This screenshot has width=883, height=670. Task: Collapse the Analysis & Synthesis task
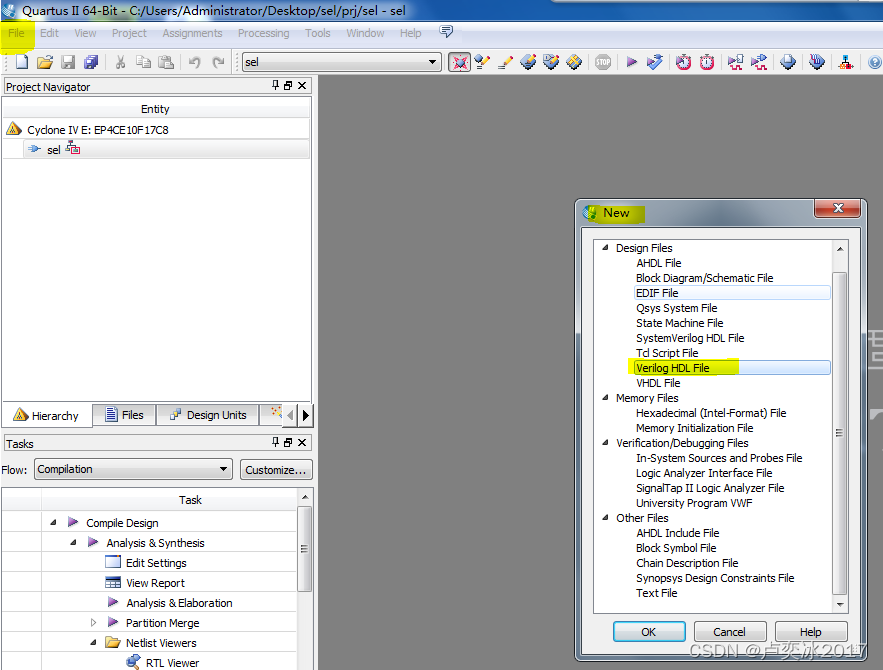73,543
